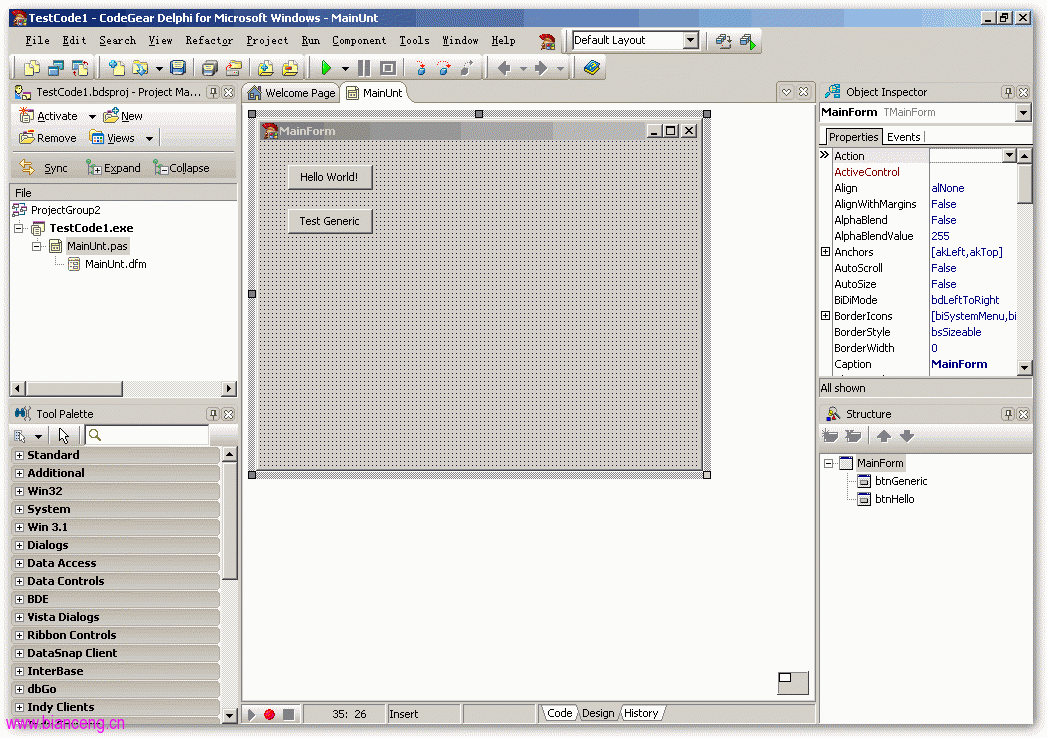Click the Move Up arrow in Structure
The image size is (1047, 738).
pos(883,436)
